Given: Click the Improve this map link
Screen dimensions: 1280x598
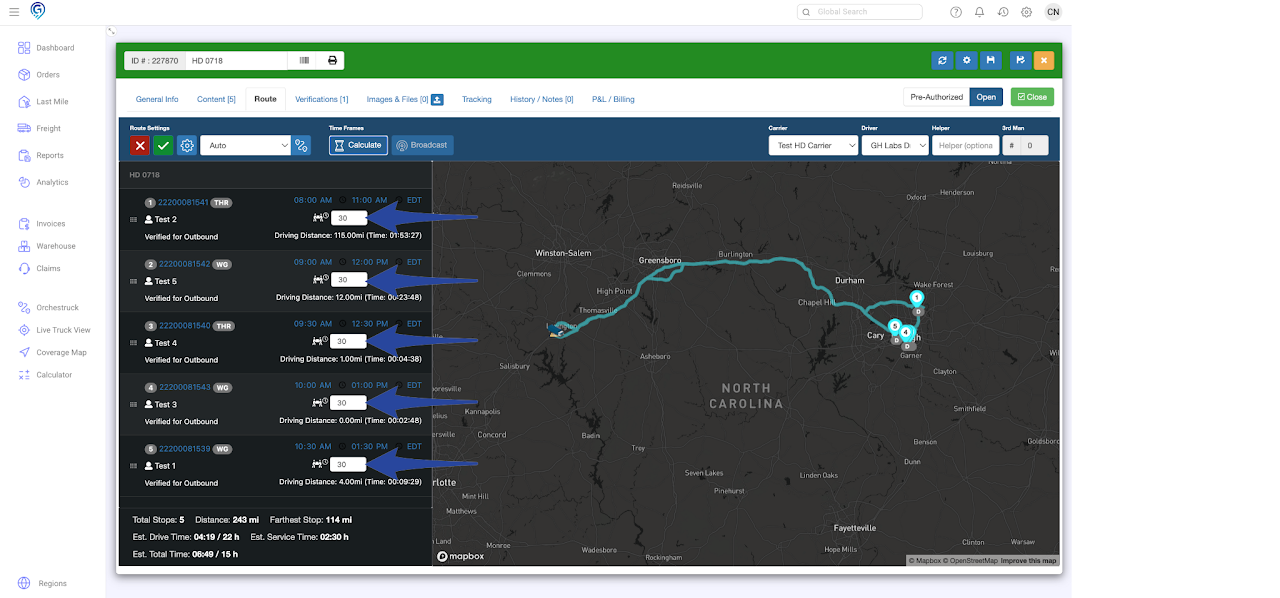Looking at the screenshot, I should (x=1028, y=560).
